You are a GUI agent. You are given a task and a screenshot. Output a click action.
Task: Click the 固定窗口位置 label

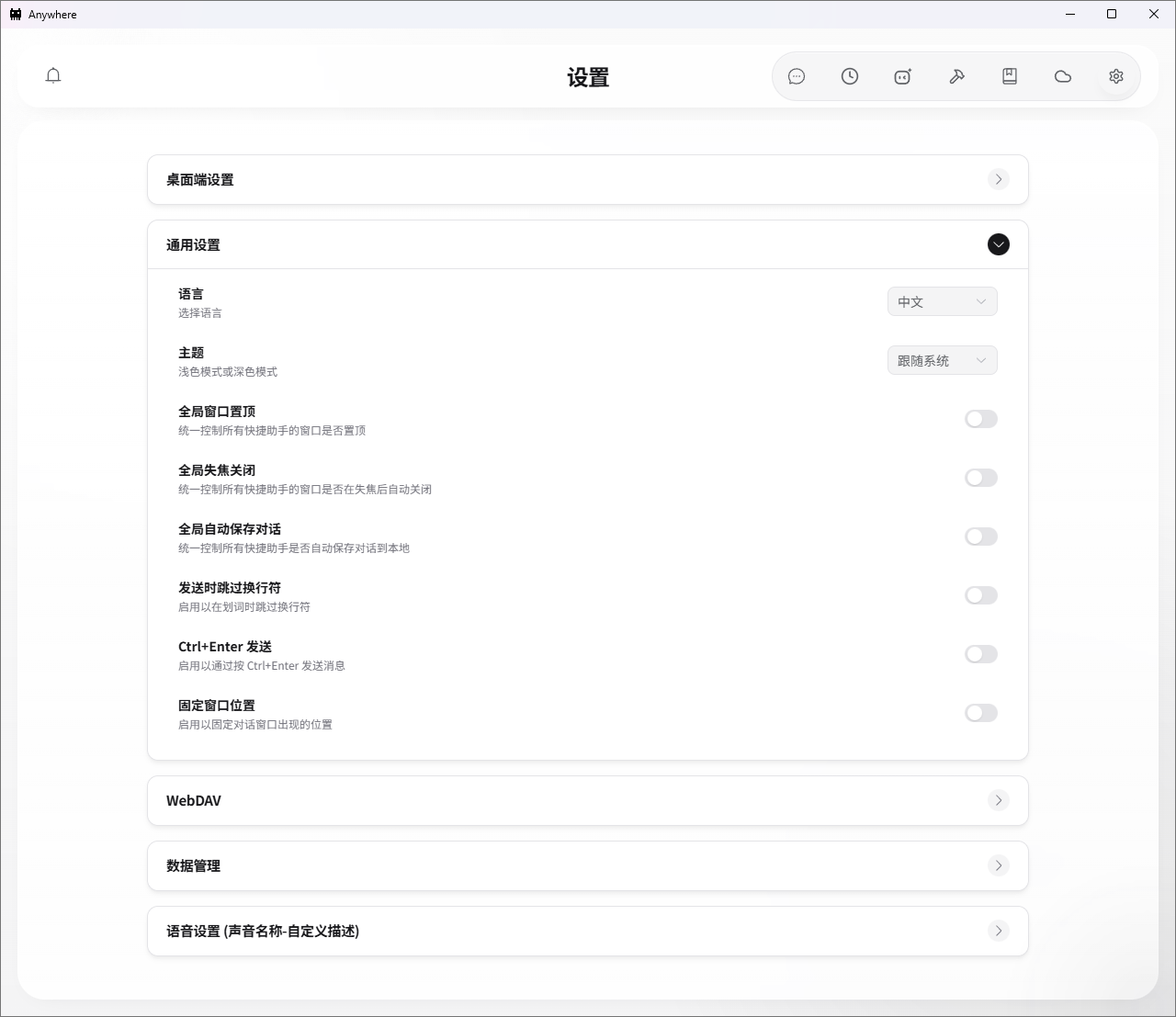point(217,706)
